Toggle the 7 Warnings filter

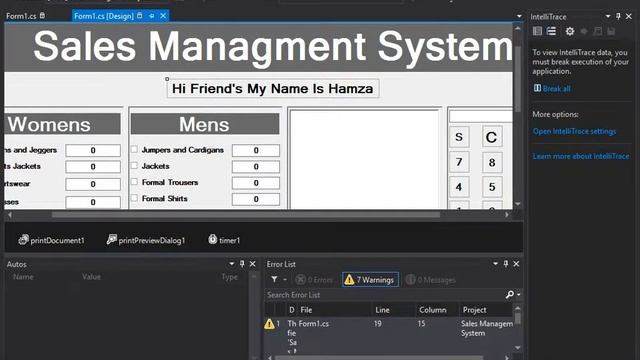[x=370, y=280]
